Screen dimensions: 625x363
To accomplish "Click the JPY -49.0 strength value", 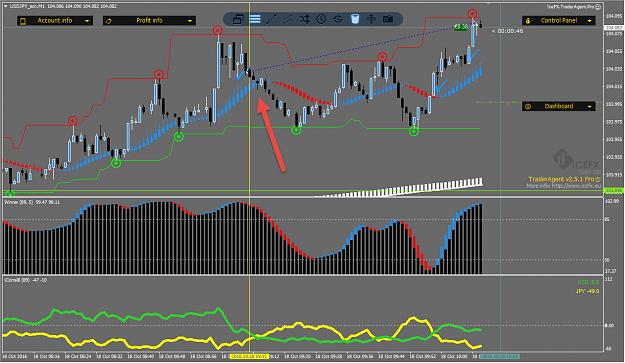I will tap(587, 291).
